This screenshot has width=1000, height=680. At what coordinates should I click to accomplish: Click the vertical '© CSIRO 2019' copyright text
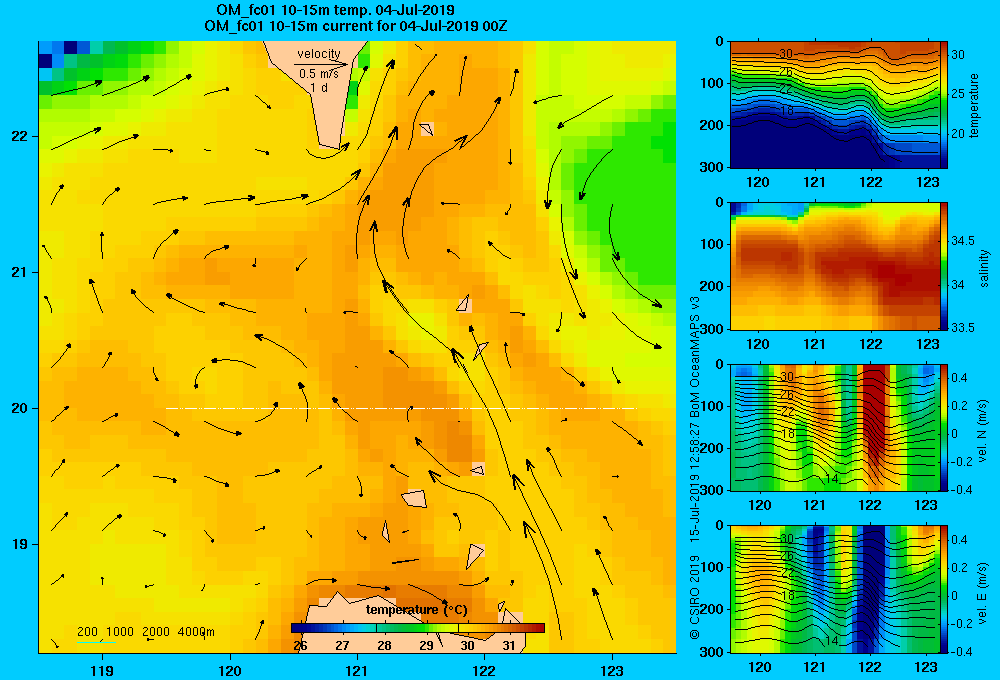[695, 597]
